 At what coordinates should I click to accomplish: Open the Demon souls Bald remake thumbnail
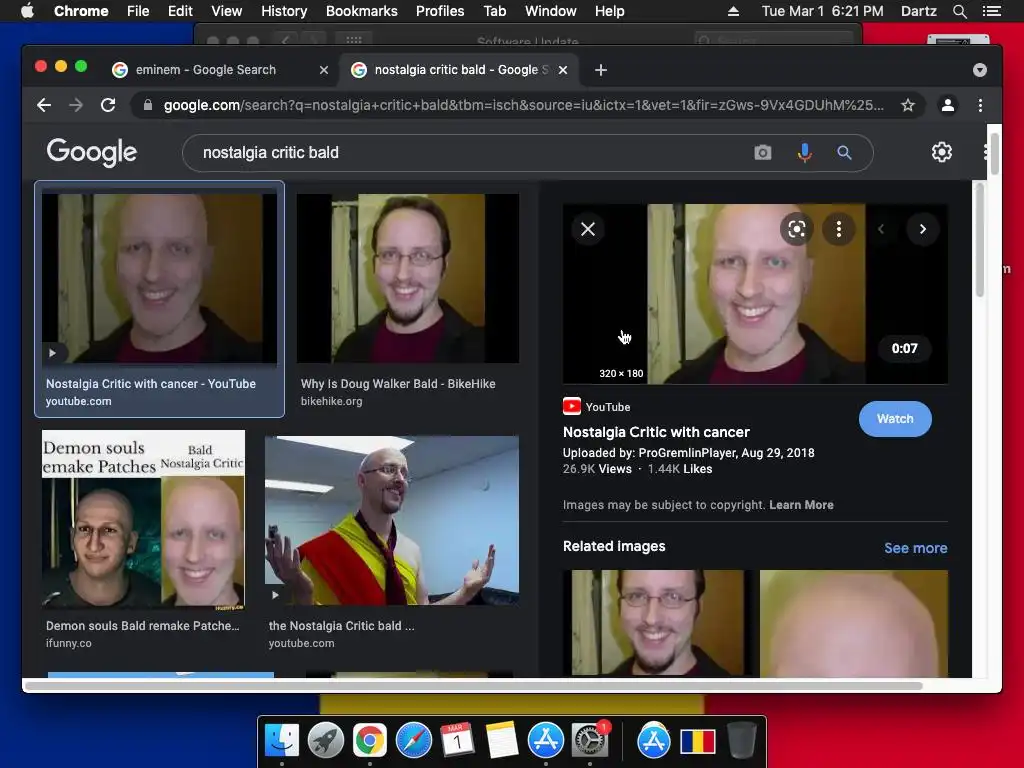pos(144,519)
